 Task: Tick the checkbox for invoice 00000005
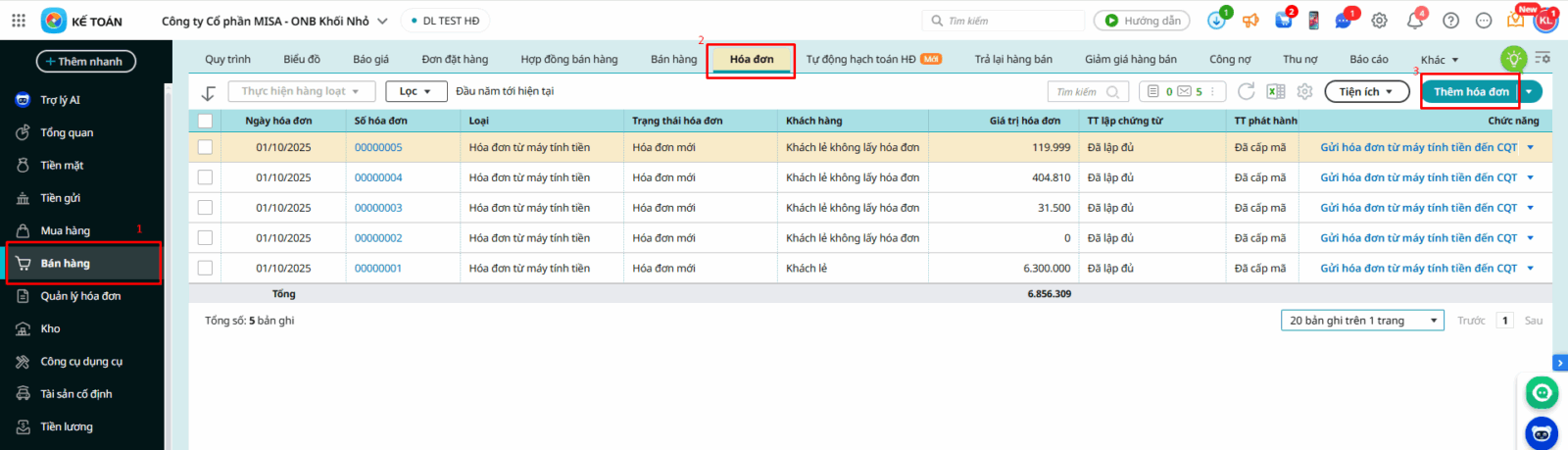[205, 147]
